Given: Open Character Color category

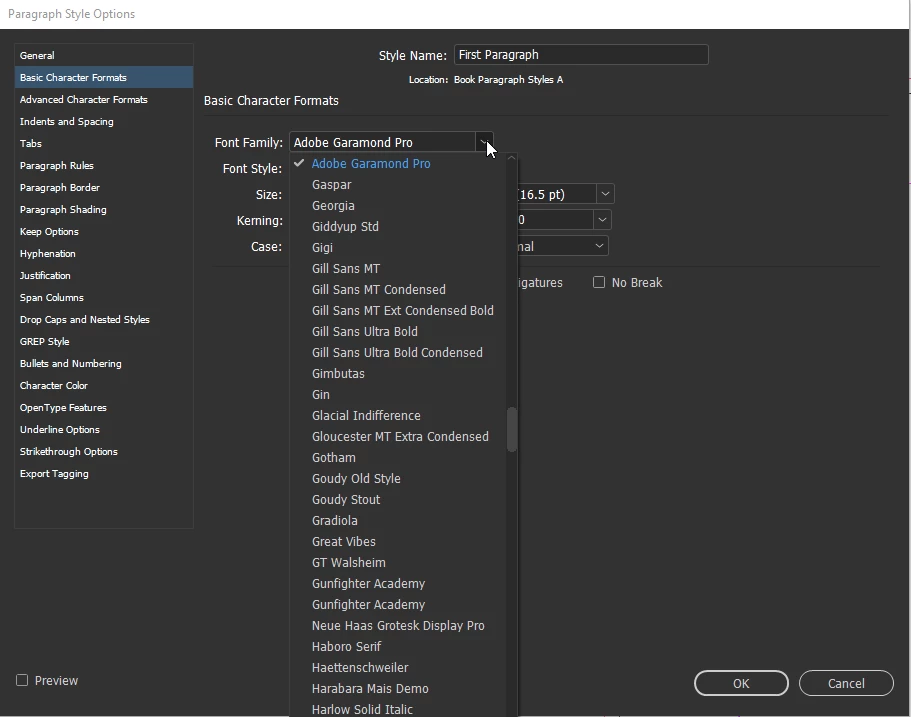Looking at the screenshot, I should [x=103, y=386].
